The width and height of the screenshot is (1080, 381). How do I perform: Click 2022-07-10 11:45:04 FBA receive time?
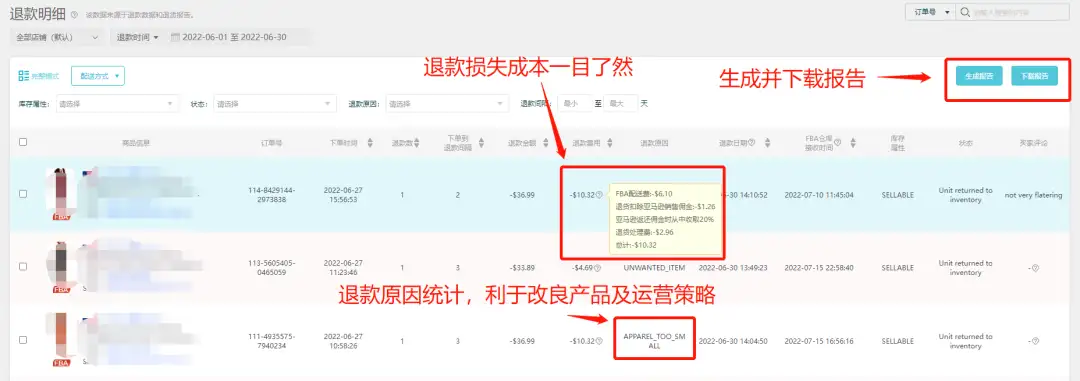[x=819, y=195]
